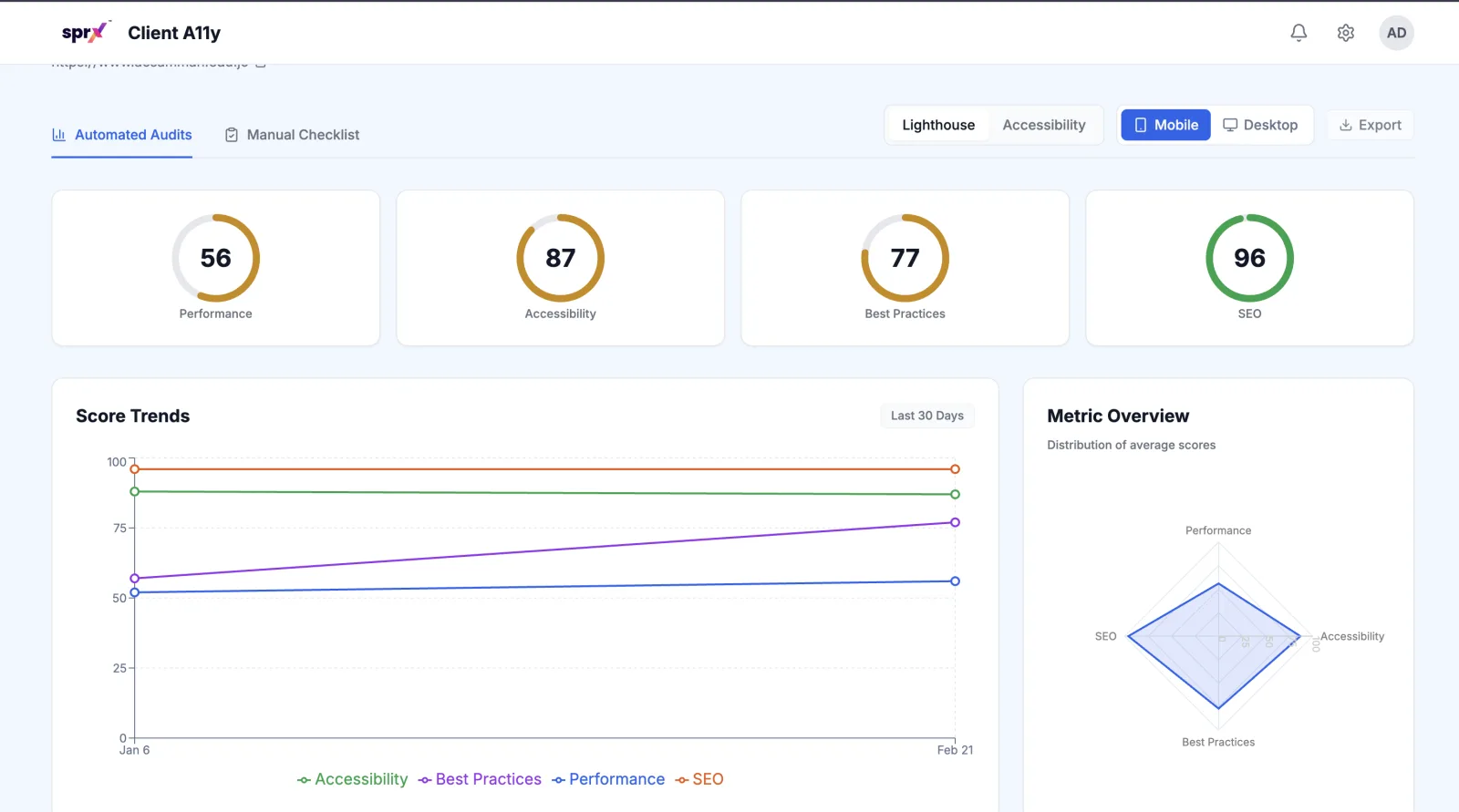Click the Distribution of average scores subtitle
This screenshot has width=1459, height=812.
tap(1132, 445)
